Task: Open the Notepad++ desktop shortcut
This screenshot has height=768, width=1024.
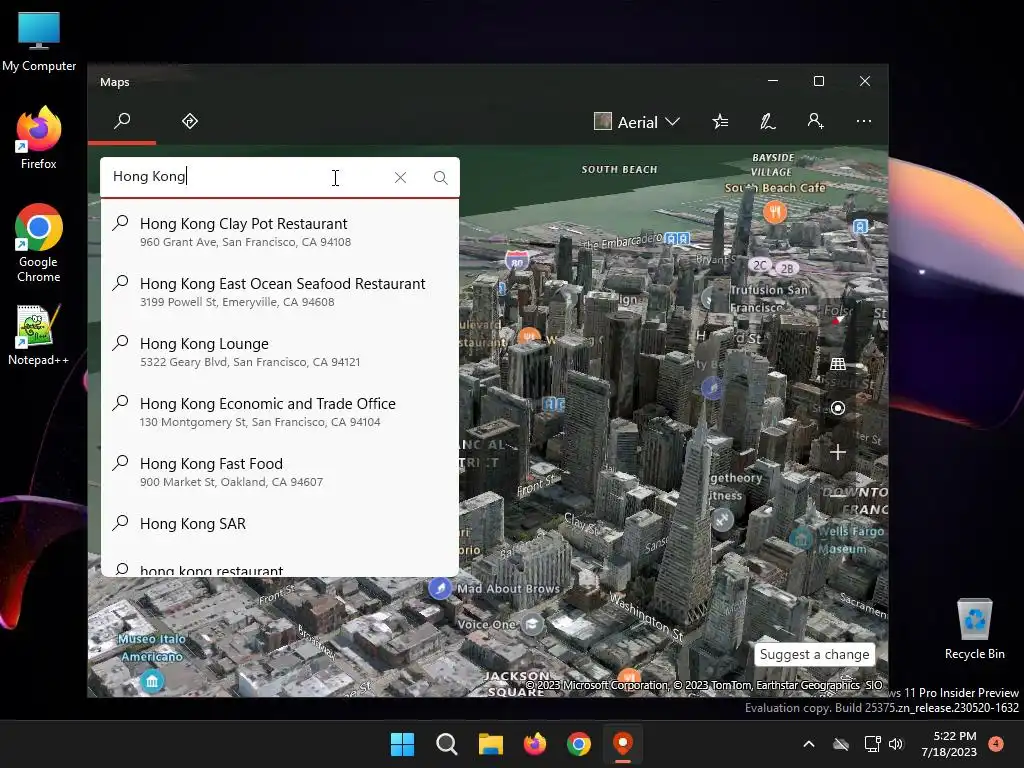Action: (39, 335)
